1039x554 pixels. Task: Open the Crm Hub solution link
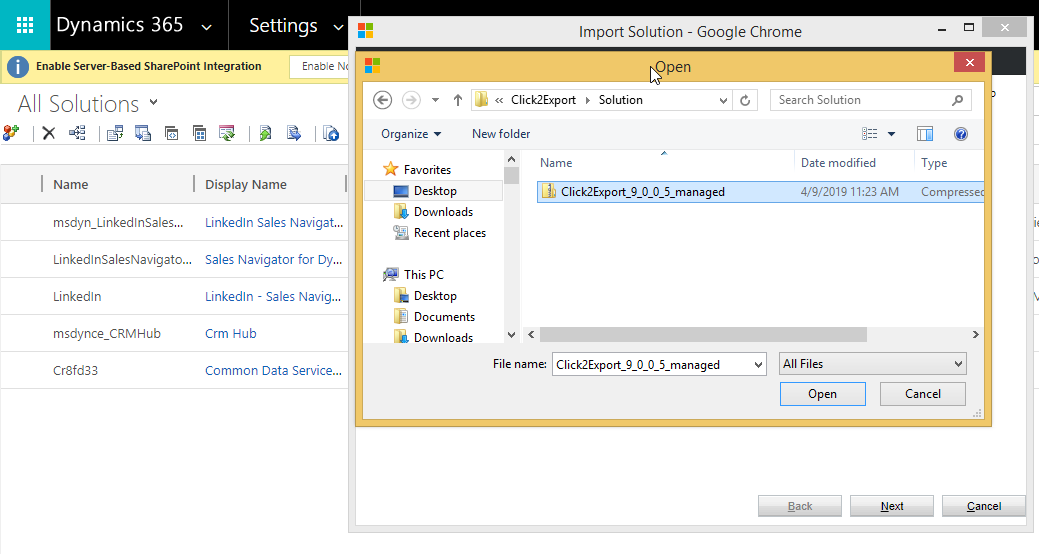tap(231, 333)
